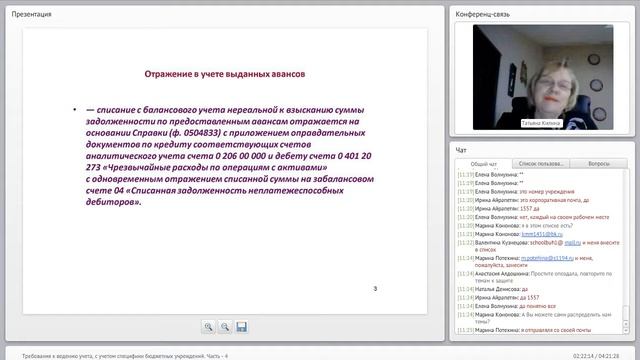Image resolution: width=640 pixels, height=360 pixels.
Task: Switch to the Общий чат tab
Action: tap(484, 164)
